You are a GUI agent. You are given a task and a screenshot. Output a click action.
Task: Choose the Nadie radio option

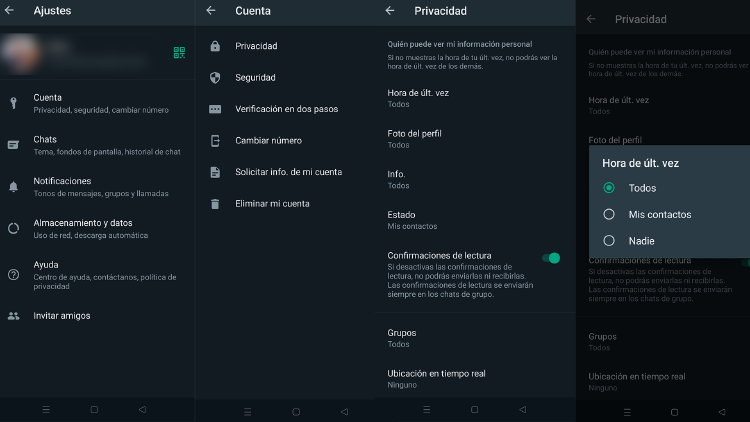click(x=609, y=240)
